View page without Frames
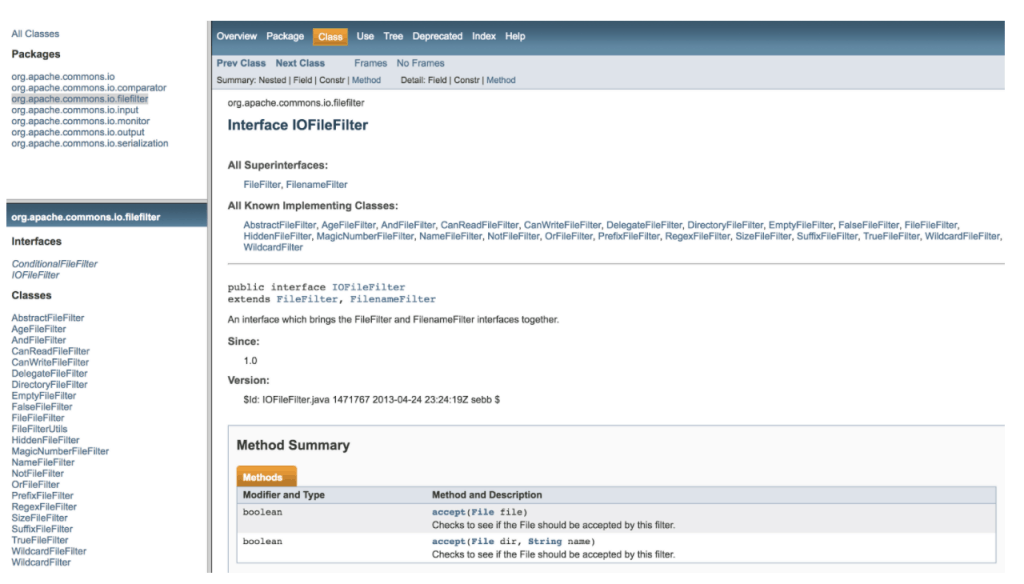This screenshot has width=1024, height=584. tap(420, 62)
